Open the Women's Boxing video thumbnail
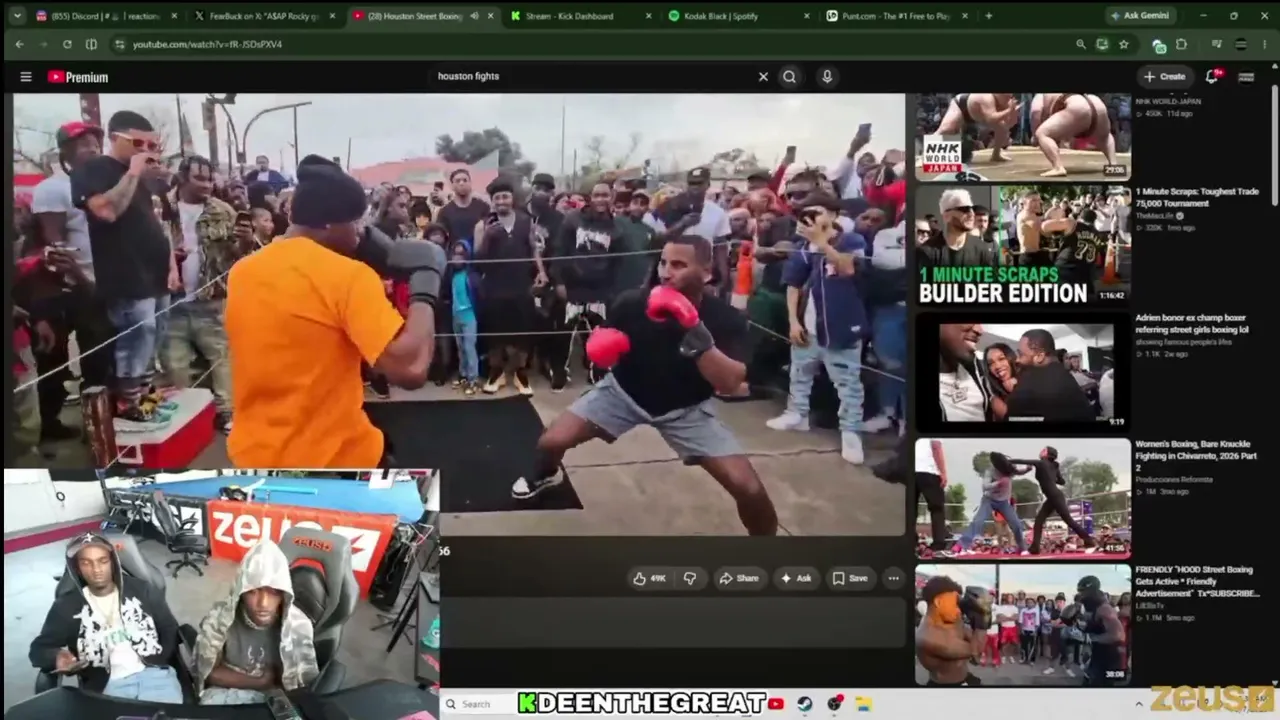 (x=1023, y=498)
